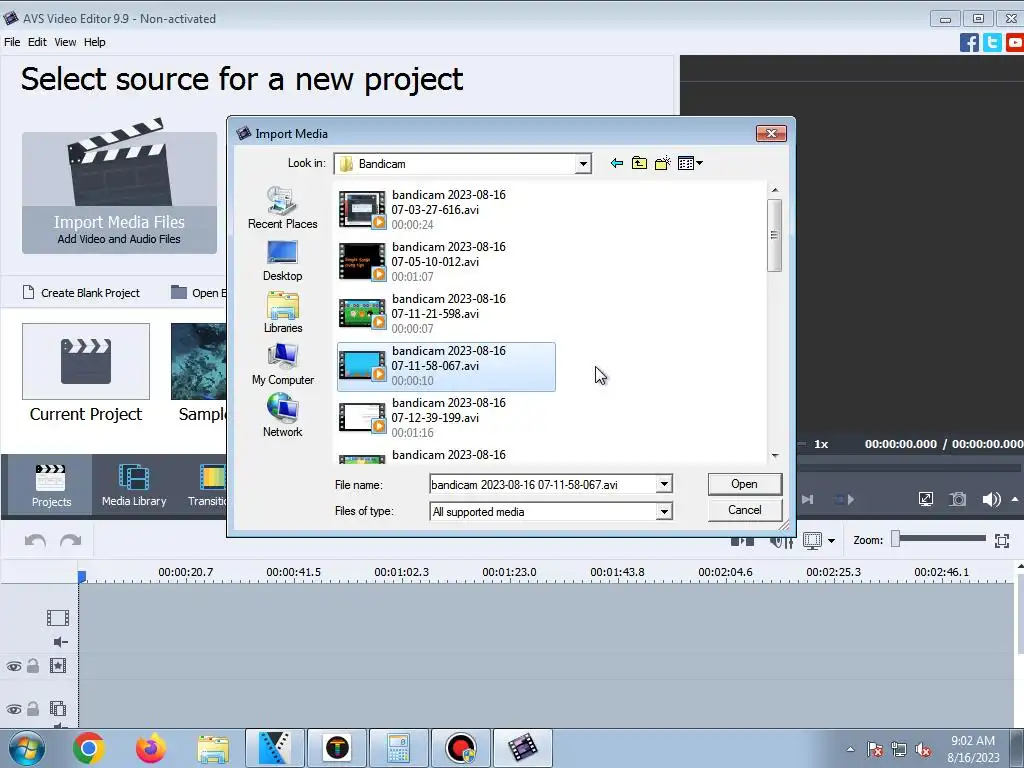
Task: Click the Cancel button
Action: tap(744, 510)
